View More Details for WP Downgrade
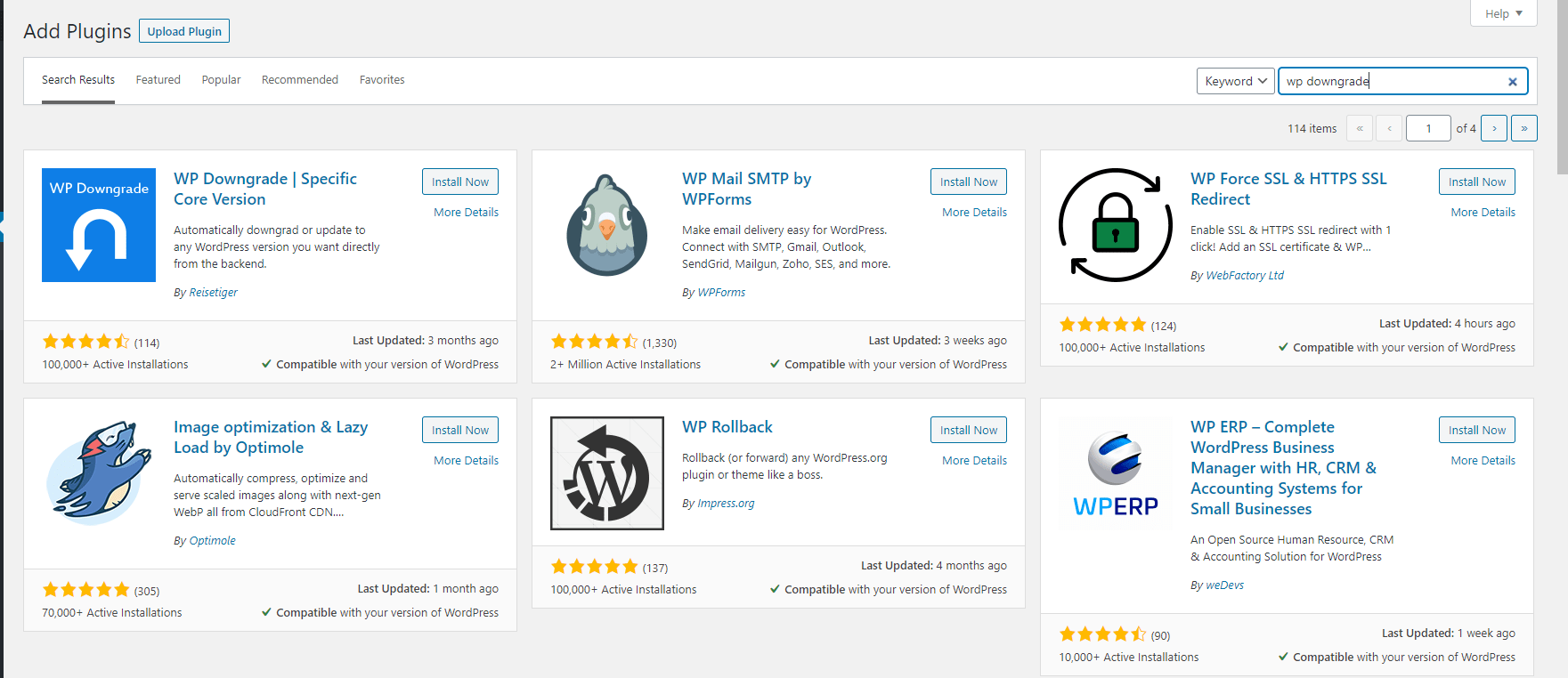This screenshot has width=1568, height=678. point(466,213)
